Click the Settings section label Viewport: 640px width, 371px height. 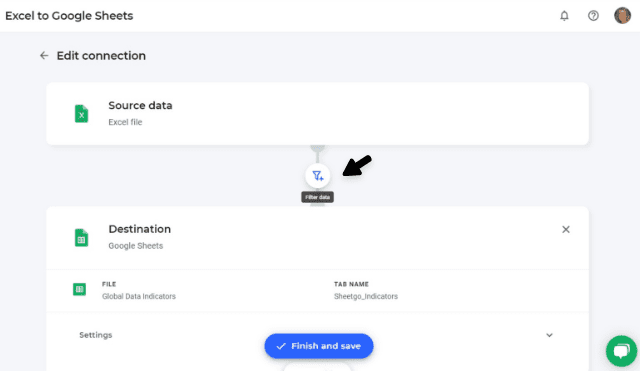(96, 335)
